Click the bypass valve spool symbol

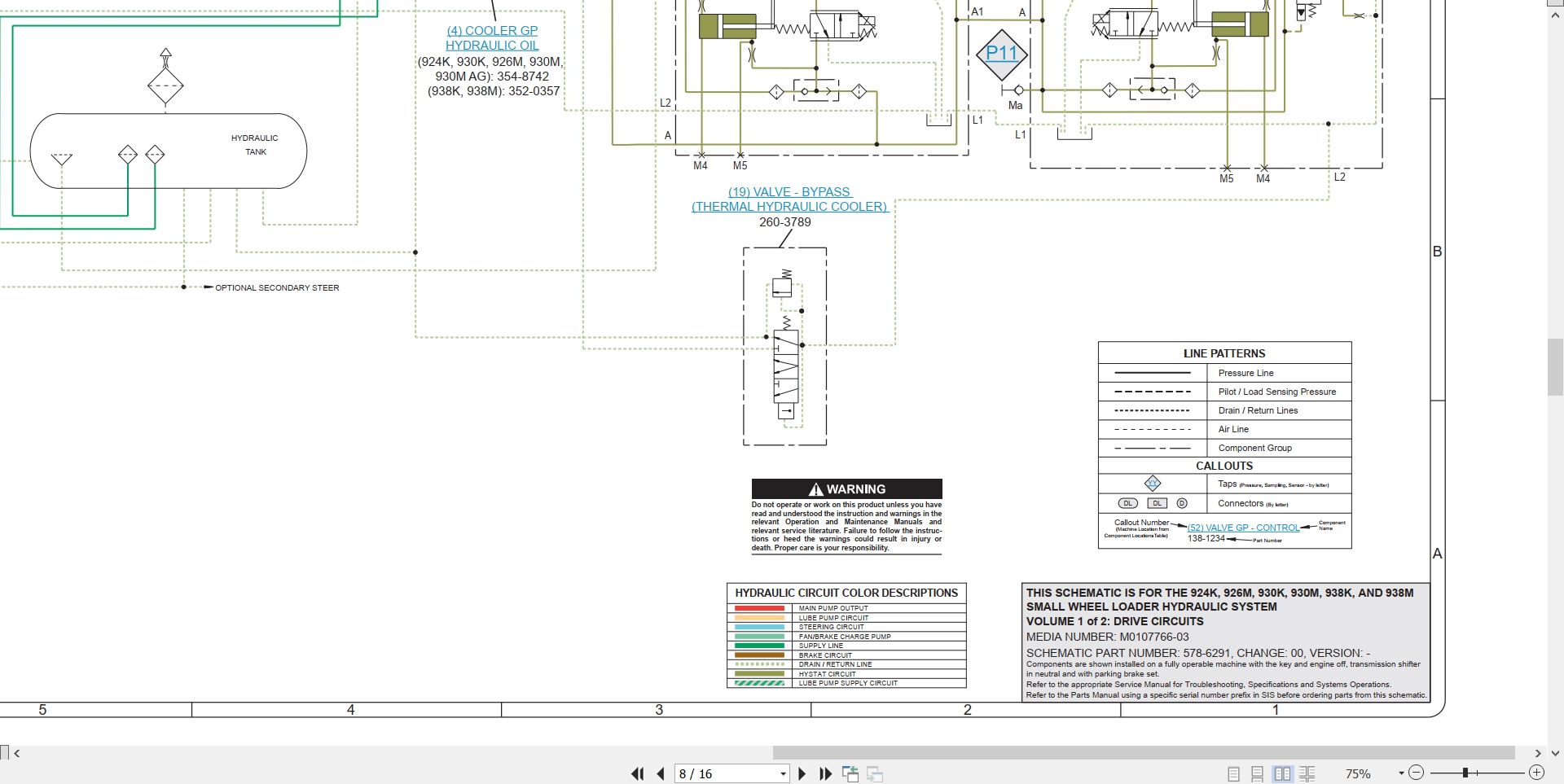(786, 366)
